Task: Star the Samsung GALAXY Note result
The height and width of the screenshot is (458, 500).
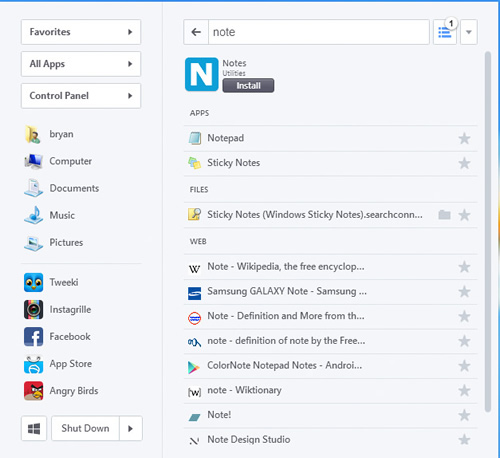Action: [464, 292]
